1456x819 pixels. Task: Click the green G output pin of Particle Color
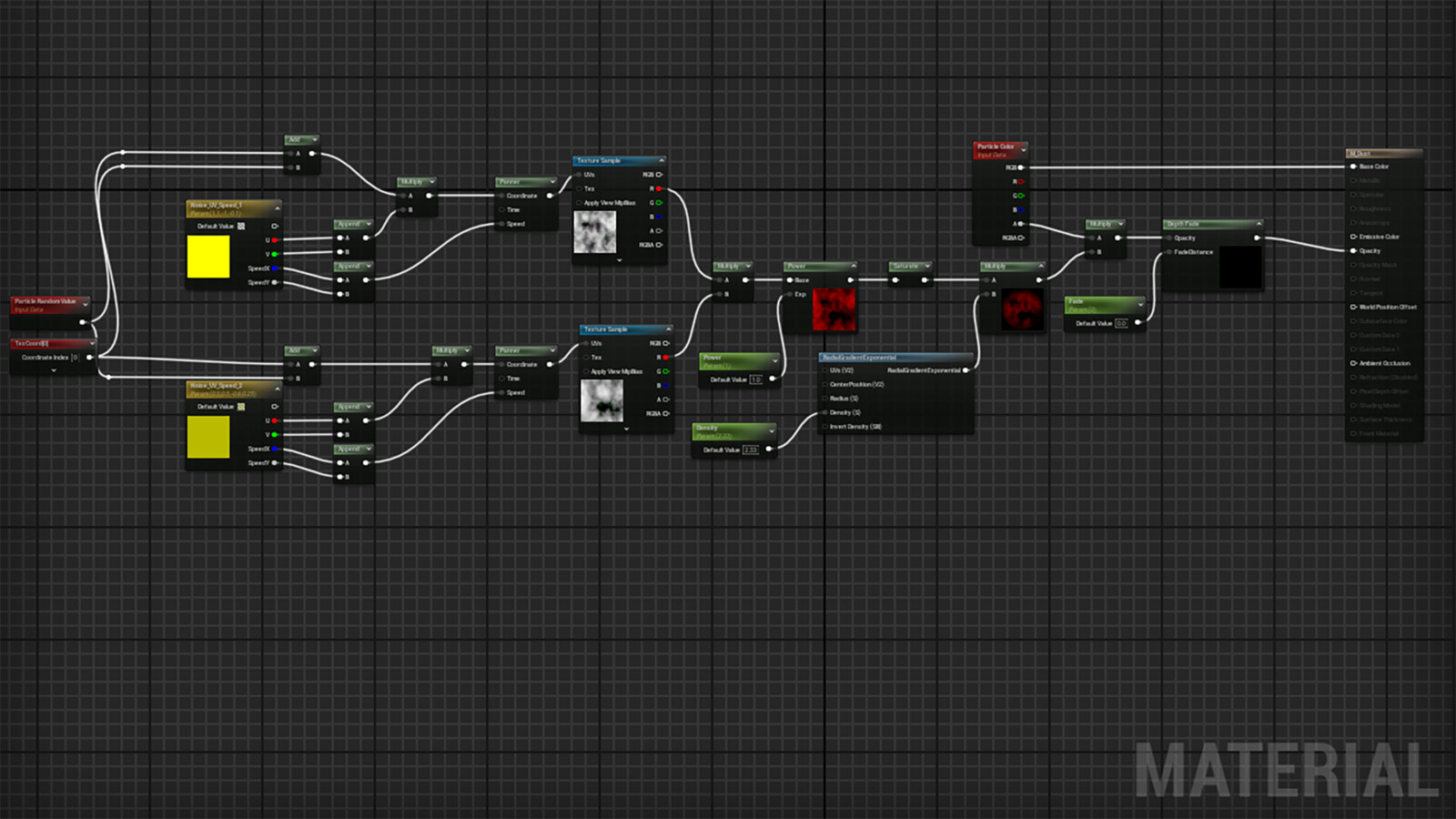point(1021,196)
